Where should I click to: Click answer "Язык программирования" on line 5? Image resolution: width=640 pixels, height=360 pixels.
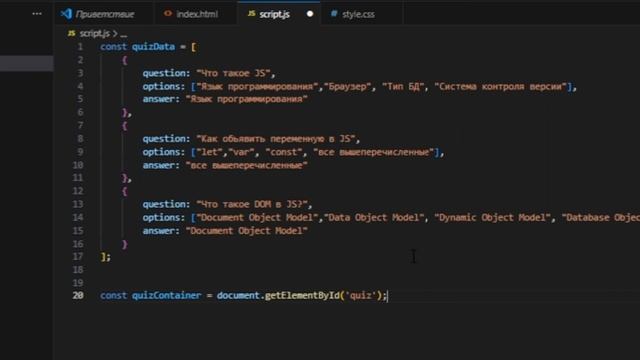tap(247, 99)
